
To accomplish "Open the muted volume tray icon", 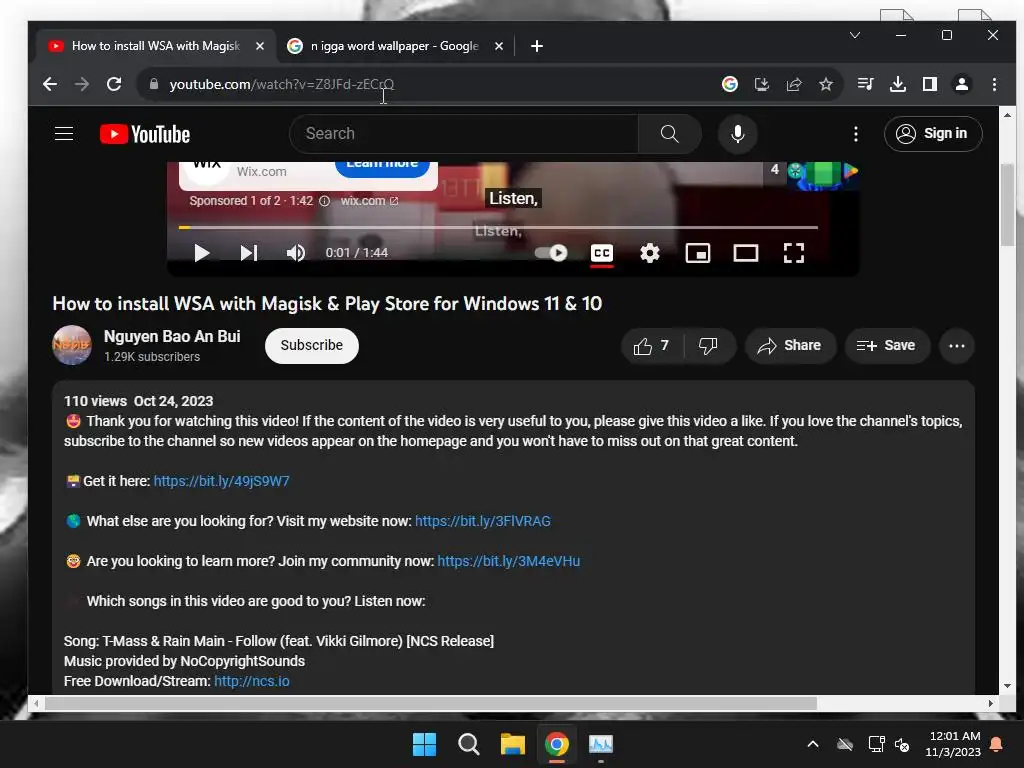I will (903, 744).
